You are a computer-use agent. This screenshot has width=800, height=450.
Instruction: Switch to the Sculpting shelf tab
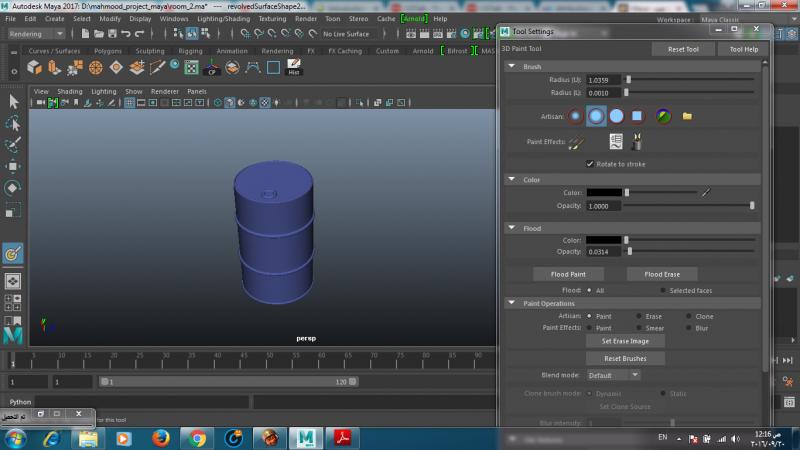150,51
